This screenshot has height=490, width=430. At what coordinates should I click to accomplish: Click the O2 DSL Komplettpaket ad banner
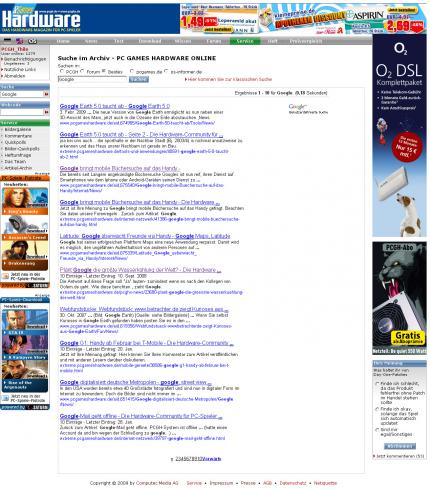pos(399,136)
